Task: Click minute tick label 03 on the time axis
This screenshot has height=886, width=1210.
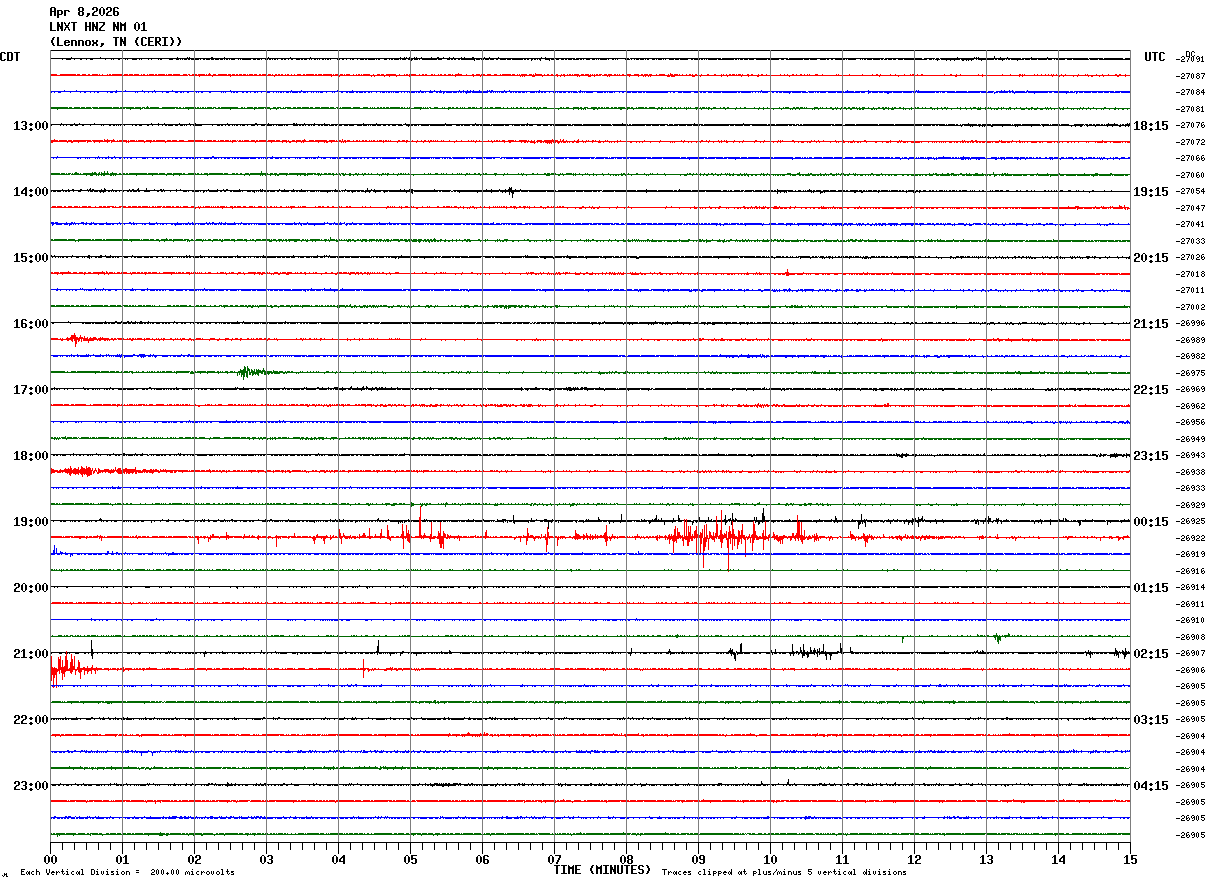Action: tap(266, 859)
